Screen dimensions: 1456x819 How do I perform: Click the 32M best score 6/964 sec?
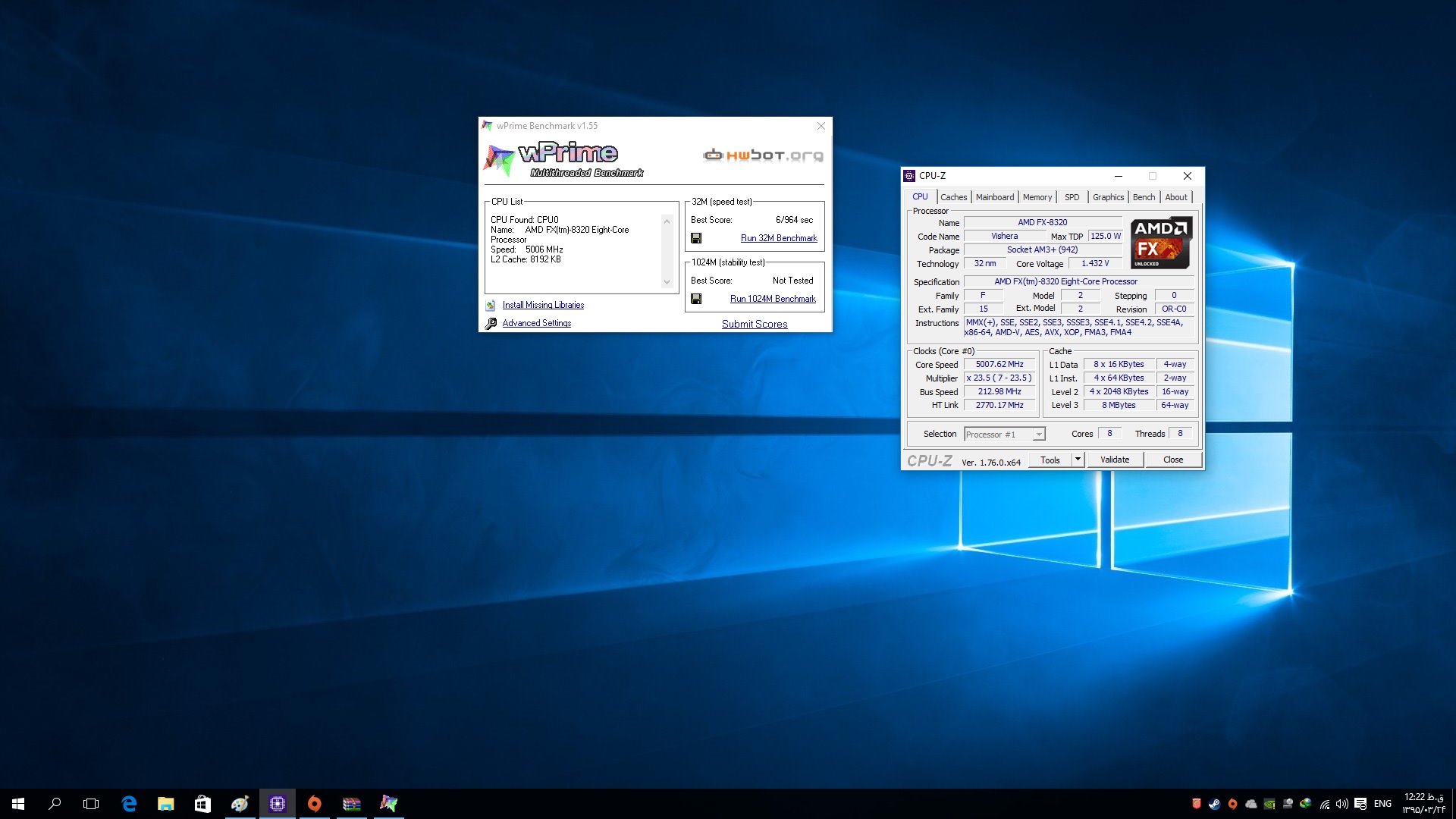(794, 220)
